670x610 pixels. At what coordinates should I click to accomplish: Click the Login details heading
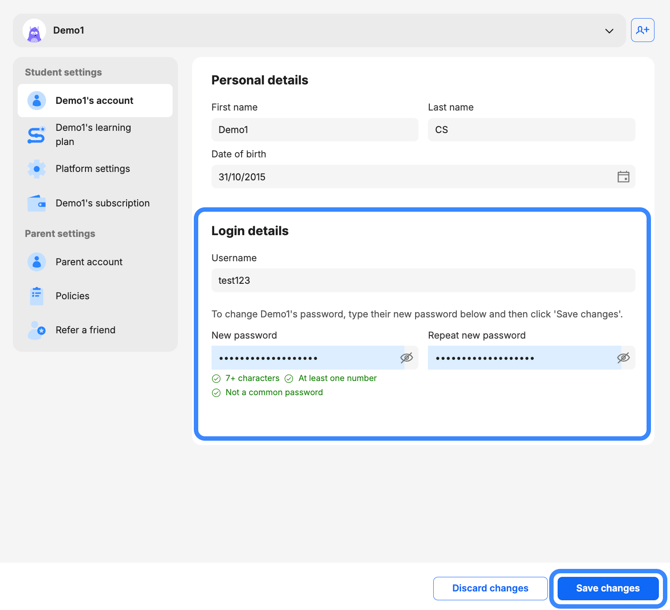click(250, 231)
